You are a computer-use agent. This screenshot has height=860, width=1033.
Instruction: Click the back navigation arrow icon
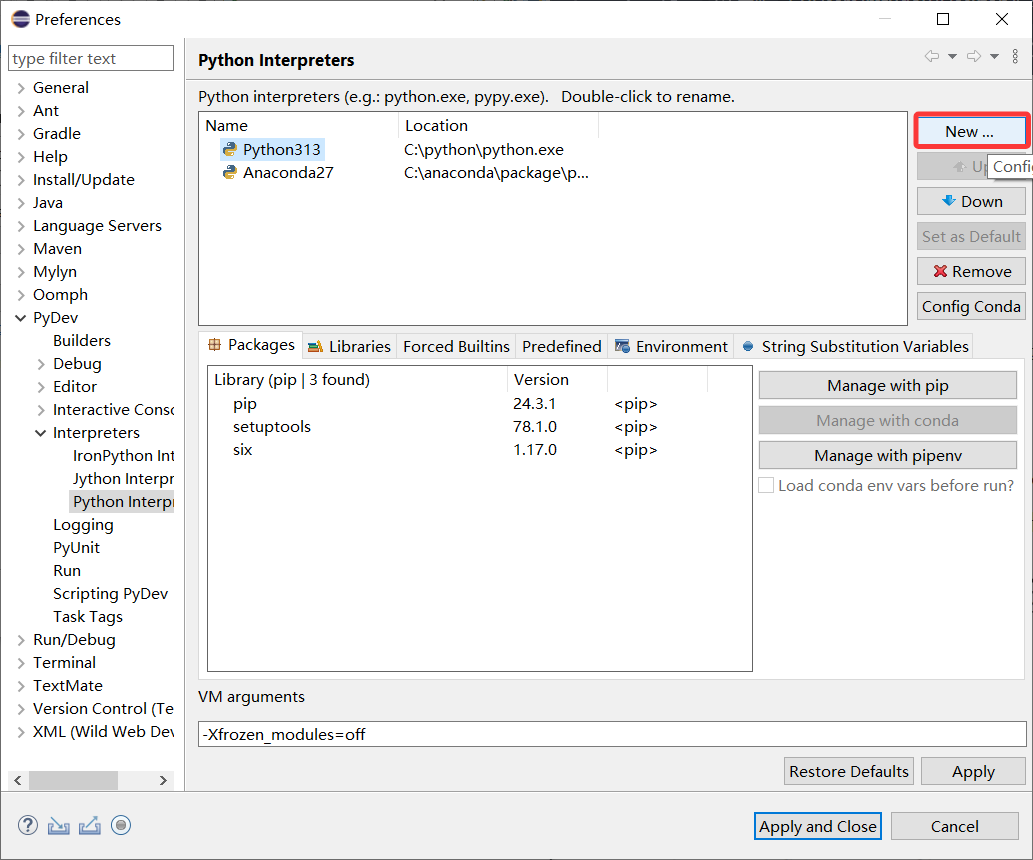pos(932,56)
